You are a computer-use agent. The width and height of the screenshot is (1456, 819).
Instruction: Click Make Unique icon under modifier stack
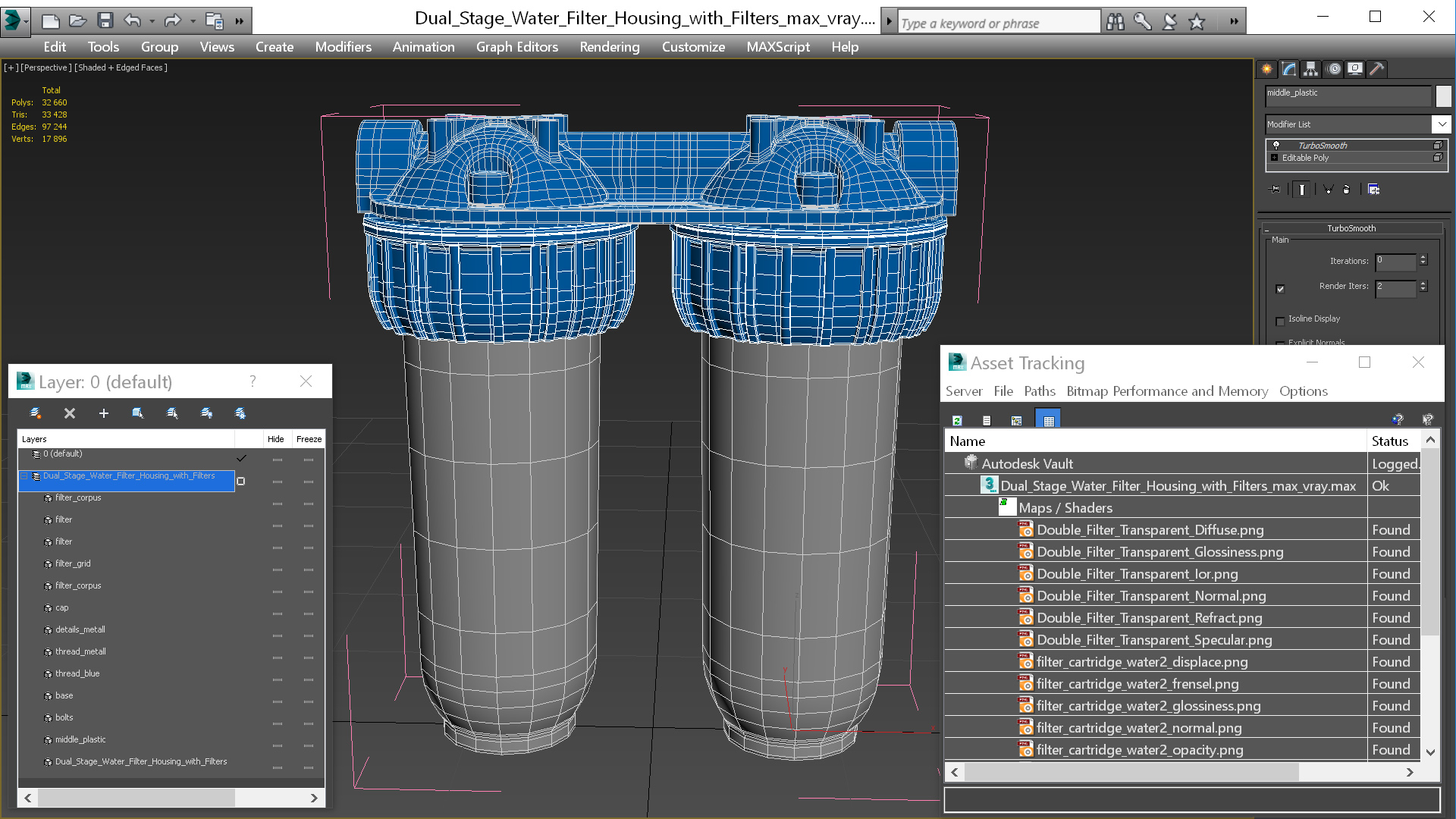pos(1328,190)
